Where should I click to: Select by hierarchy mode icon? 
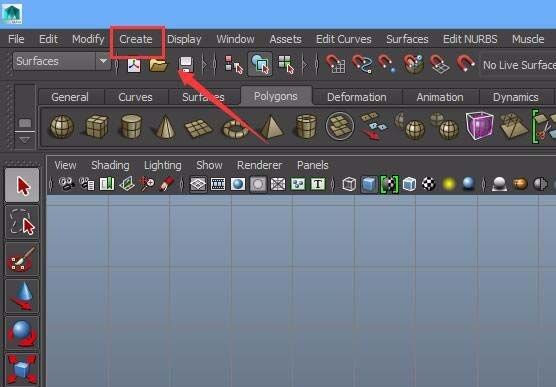tap(233, 65)
